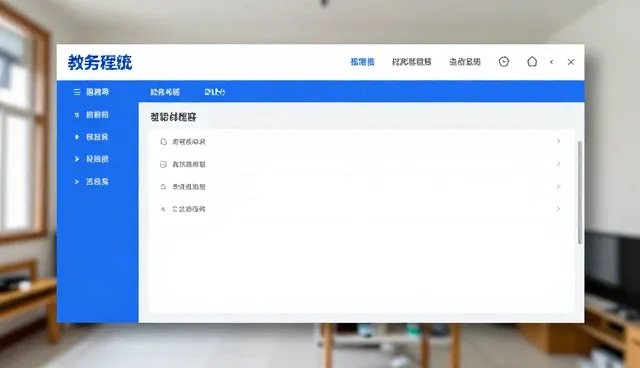This screenshot has height=368, width=640.
Task: Click the circle icon of the first list row
Action: coord(163,142)
